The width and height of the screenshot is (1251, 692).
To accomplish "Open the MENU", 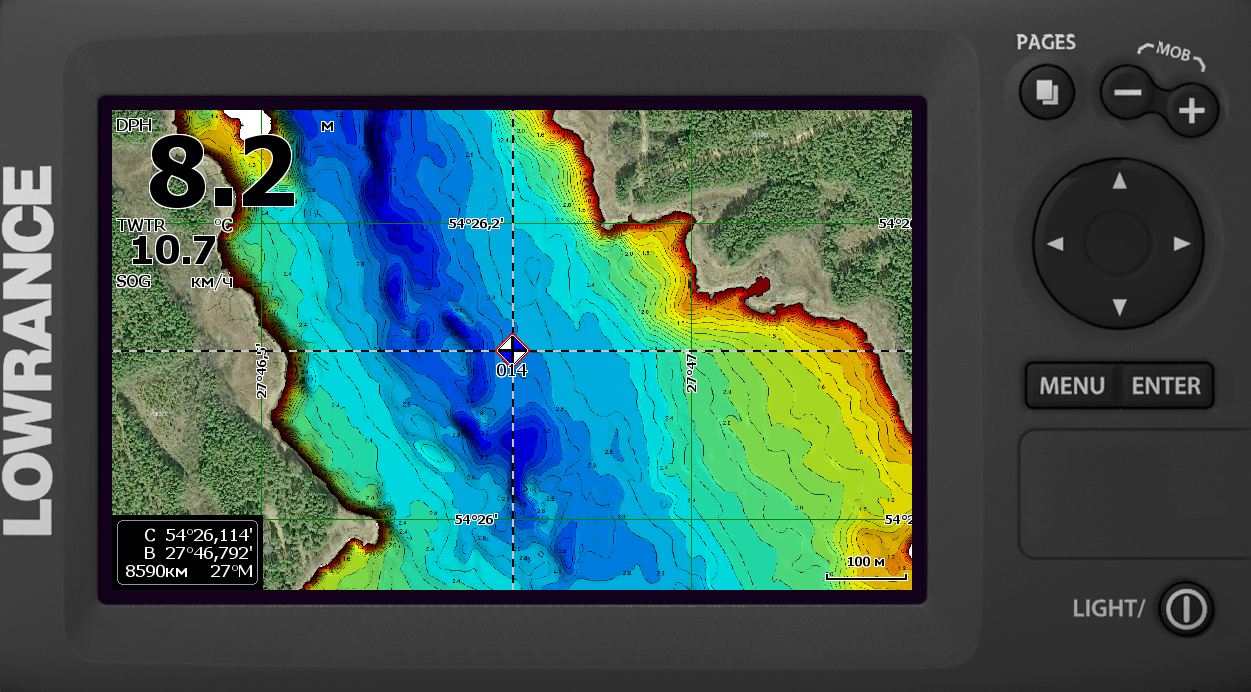I will (x=1071, y=386).
